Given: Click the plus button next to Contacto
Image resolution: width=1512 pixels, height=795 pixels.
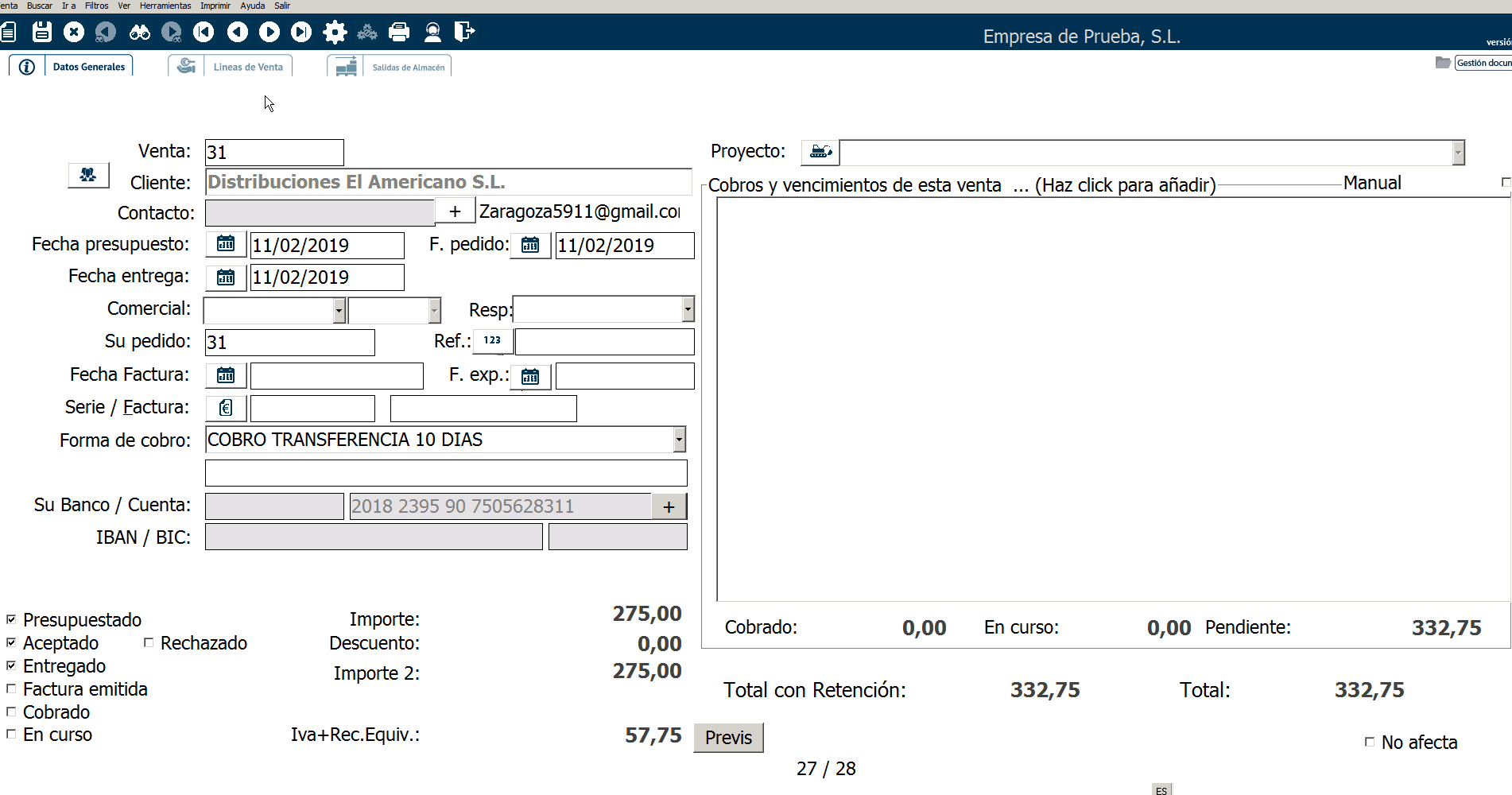Looking at the screenshot, I should pos(455,211).
